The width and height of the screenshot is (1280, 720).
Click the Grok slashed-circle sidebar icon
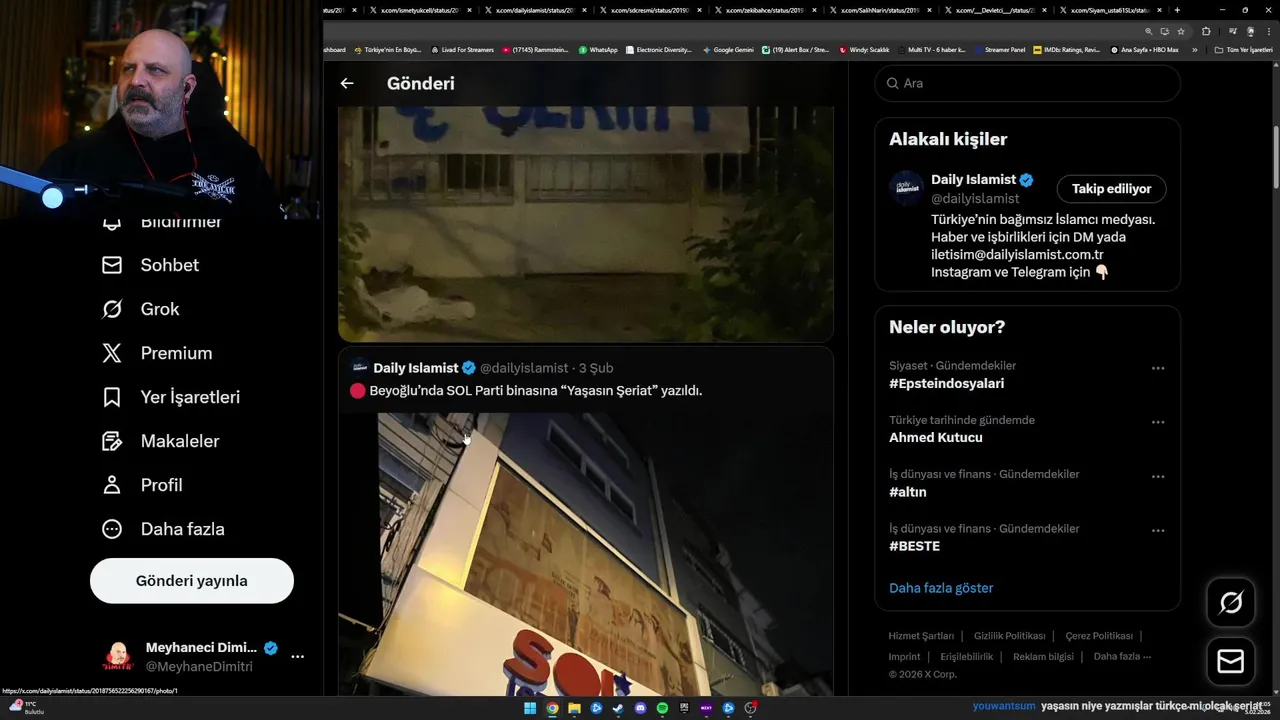tap(112, 309)
